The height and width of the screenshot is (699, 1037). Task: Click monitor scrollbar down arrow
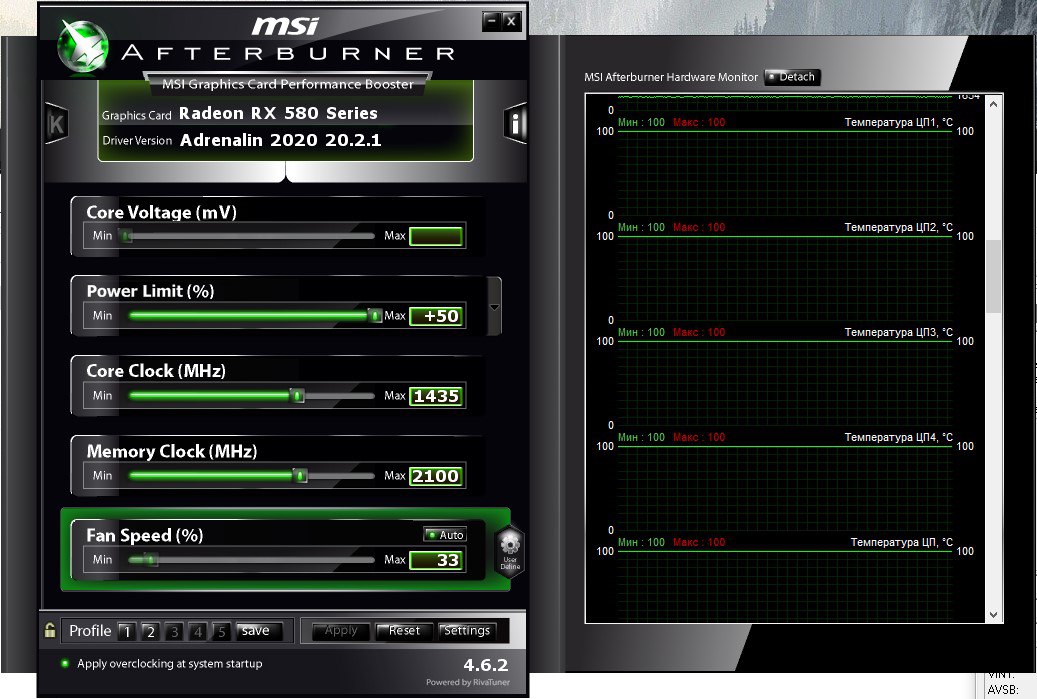point(993,614)
